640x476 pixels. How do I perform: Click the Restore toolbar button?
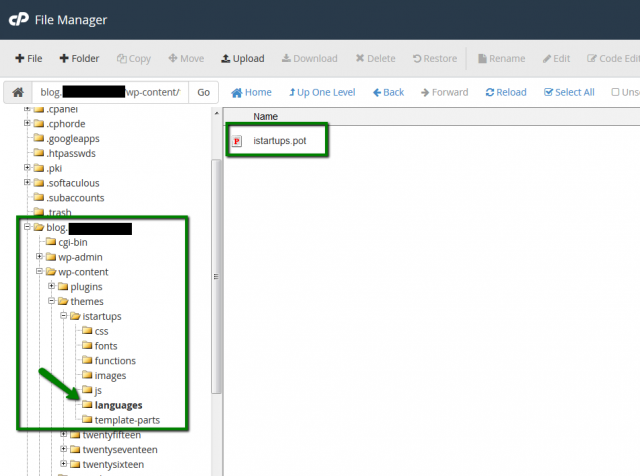435,58
